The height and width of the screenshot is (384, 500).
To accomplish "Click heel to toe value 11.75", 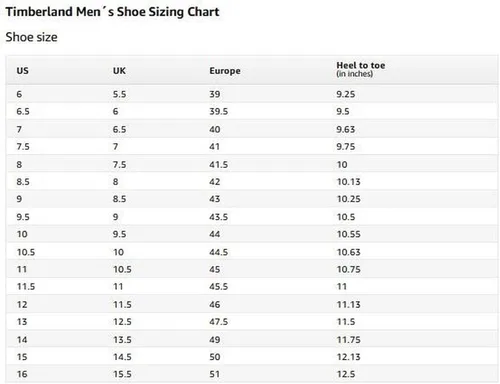I will tap(348, 340).
